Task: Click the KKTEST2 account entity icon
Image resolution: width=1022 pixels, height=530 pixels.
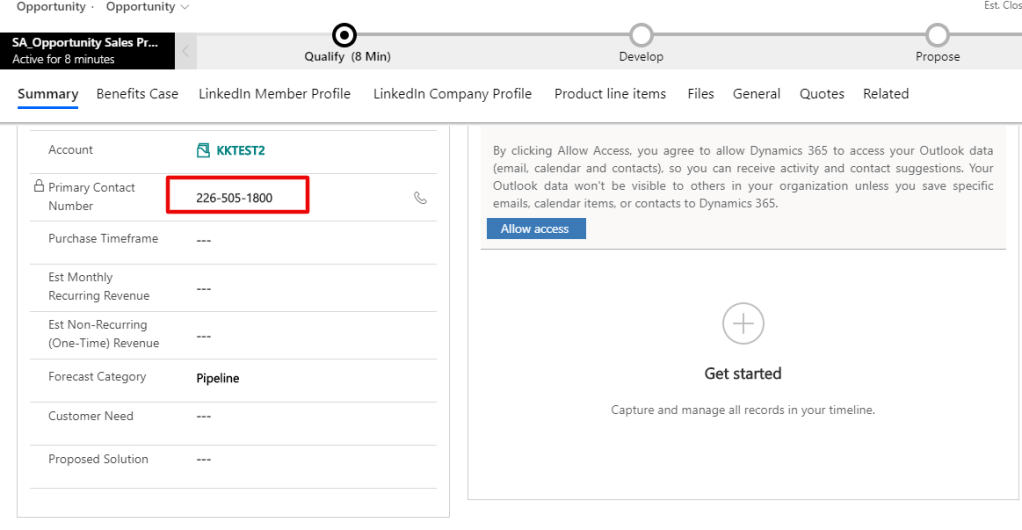Action: (x=203, y=151)
